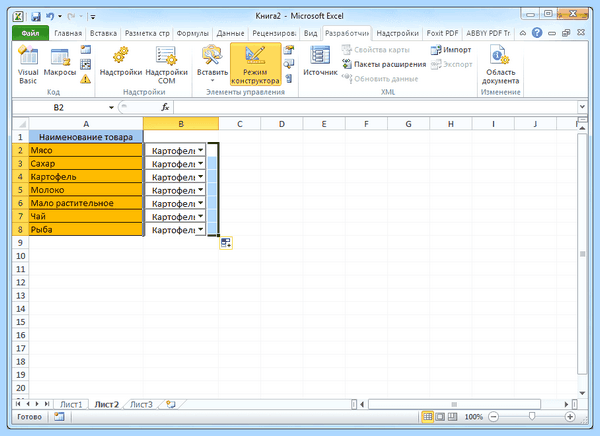Click into the formula bar
The height and width of the screenshot is (436, 600).
click(x=375, y=107)
